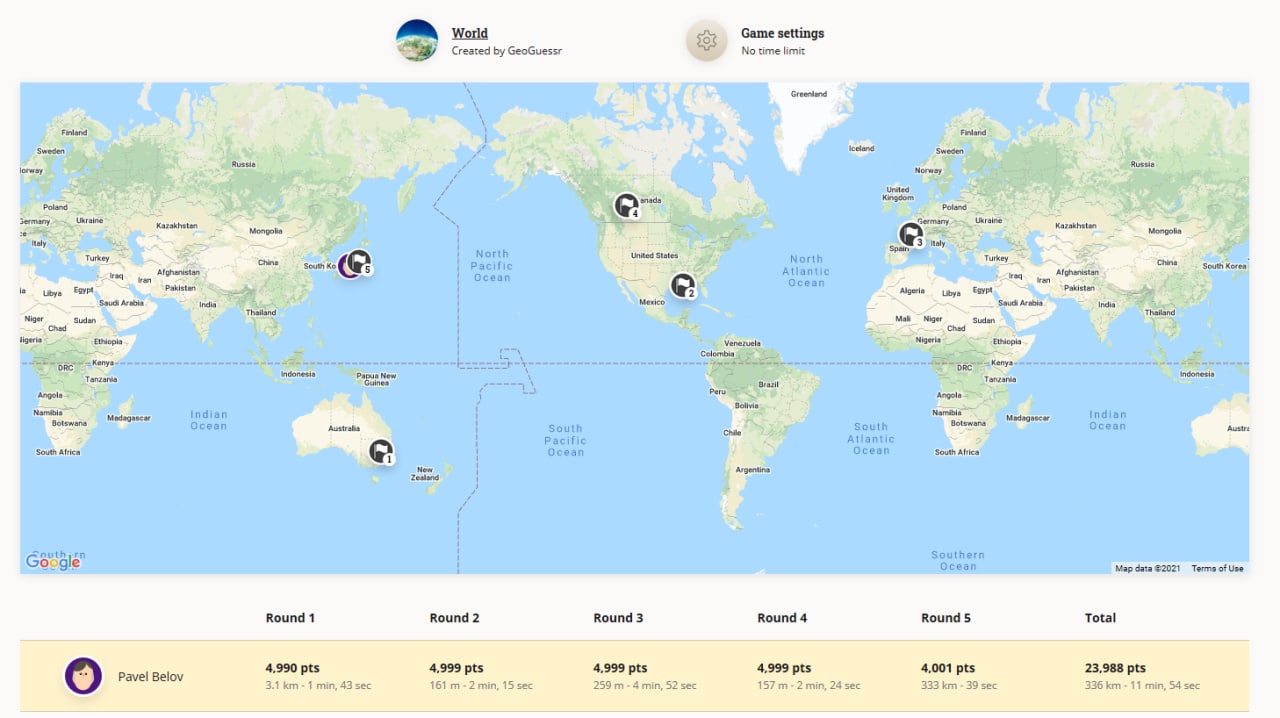Screen dimensions: 1280x718
Task: Click the 3.1 km - 1 min, 43 sec detail
Action: pos(319,686)
